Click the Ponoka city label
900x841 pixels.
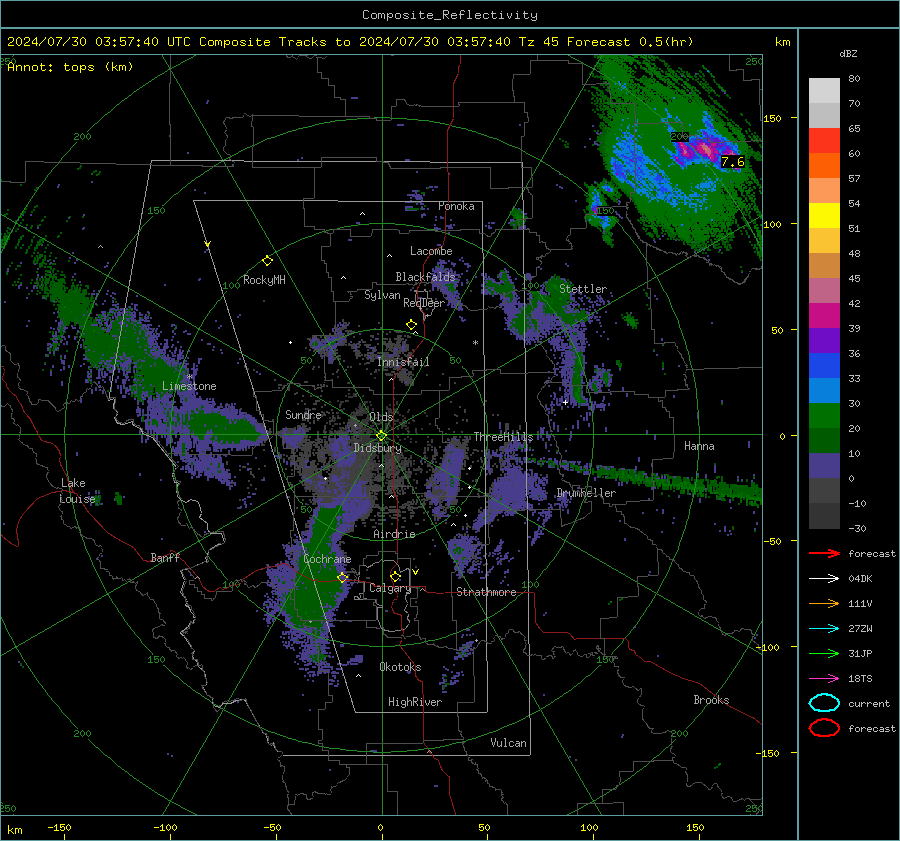[456, 206]
